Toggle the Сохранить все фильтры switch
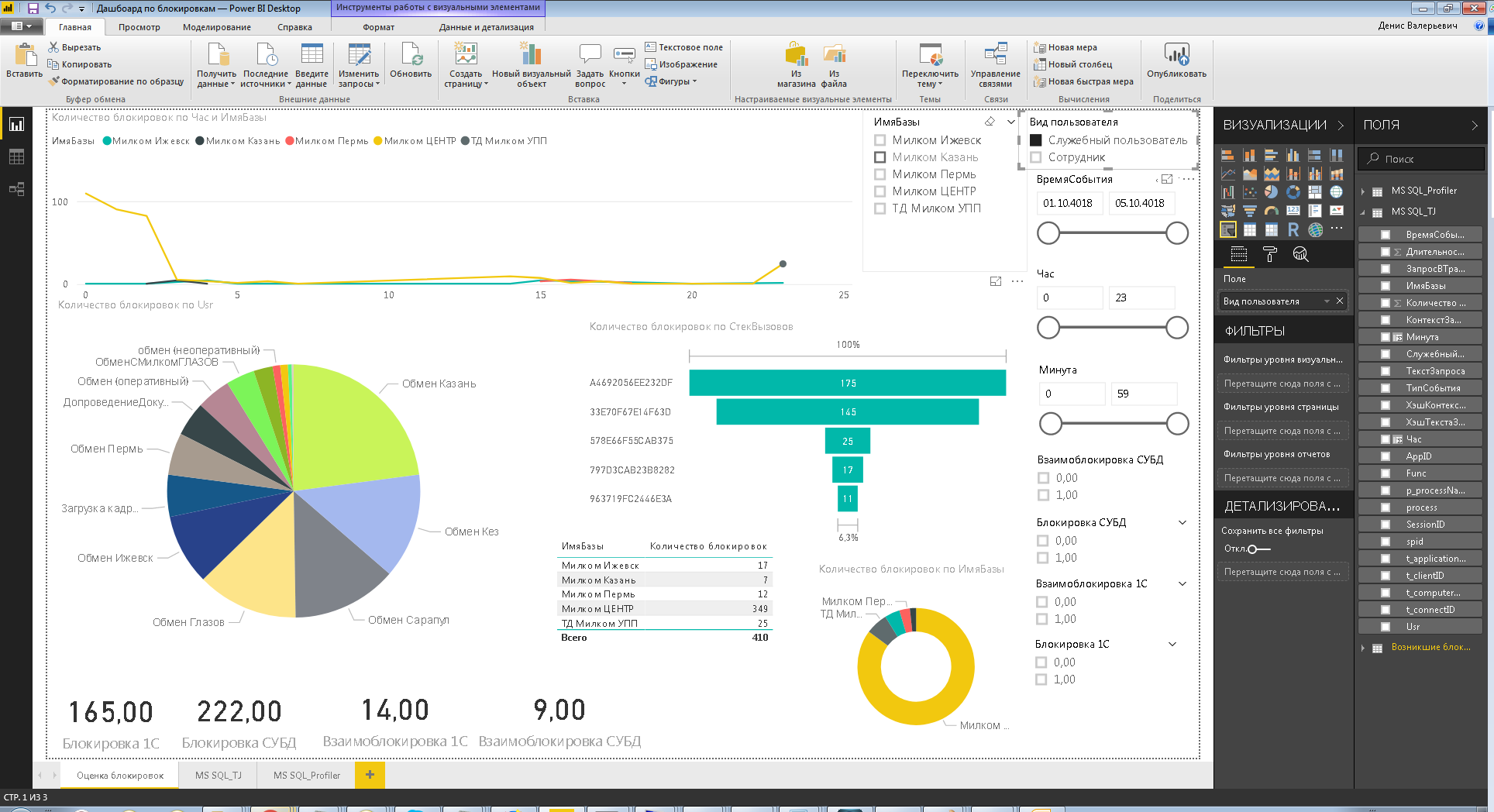1494x812 pixels. [1258, 549]
